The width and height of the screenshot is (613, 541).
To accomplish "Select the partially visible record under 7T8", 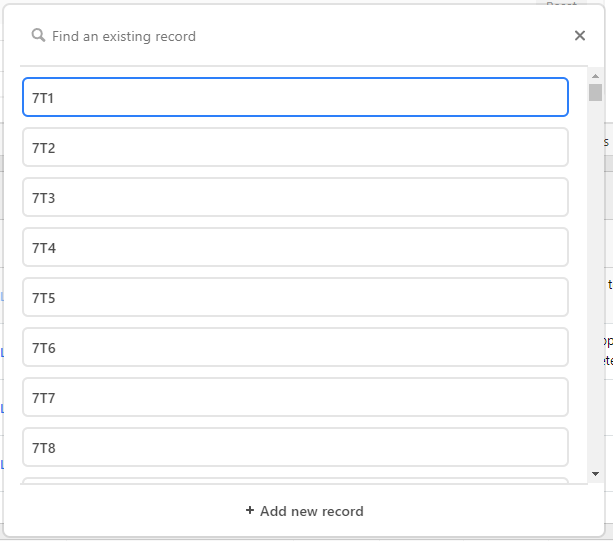I will pyautogui.click(x=295, y=480).
